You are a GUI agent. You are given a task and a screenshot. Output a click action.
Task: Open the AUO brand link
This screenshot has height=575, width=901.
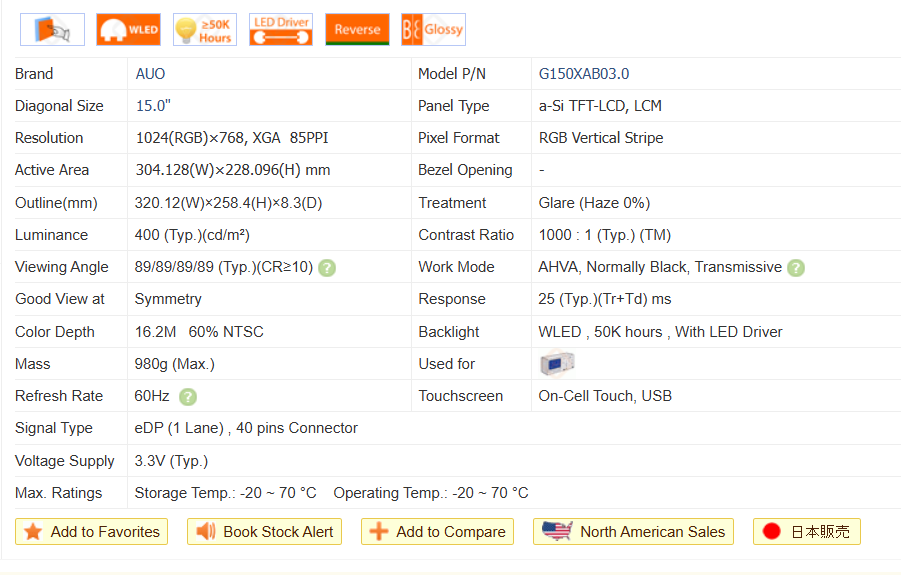click(151, 74)
